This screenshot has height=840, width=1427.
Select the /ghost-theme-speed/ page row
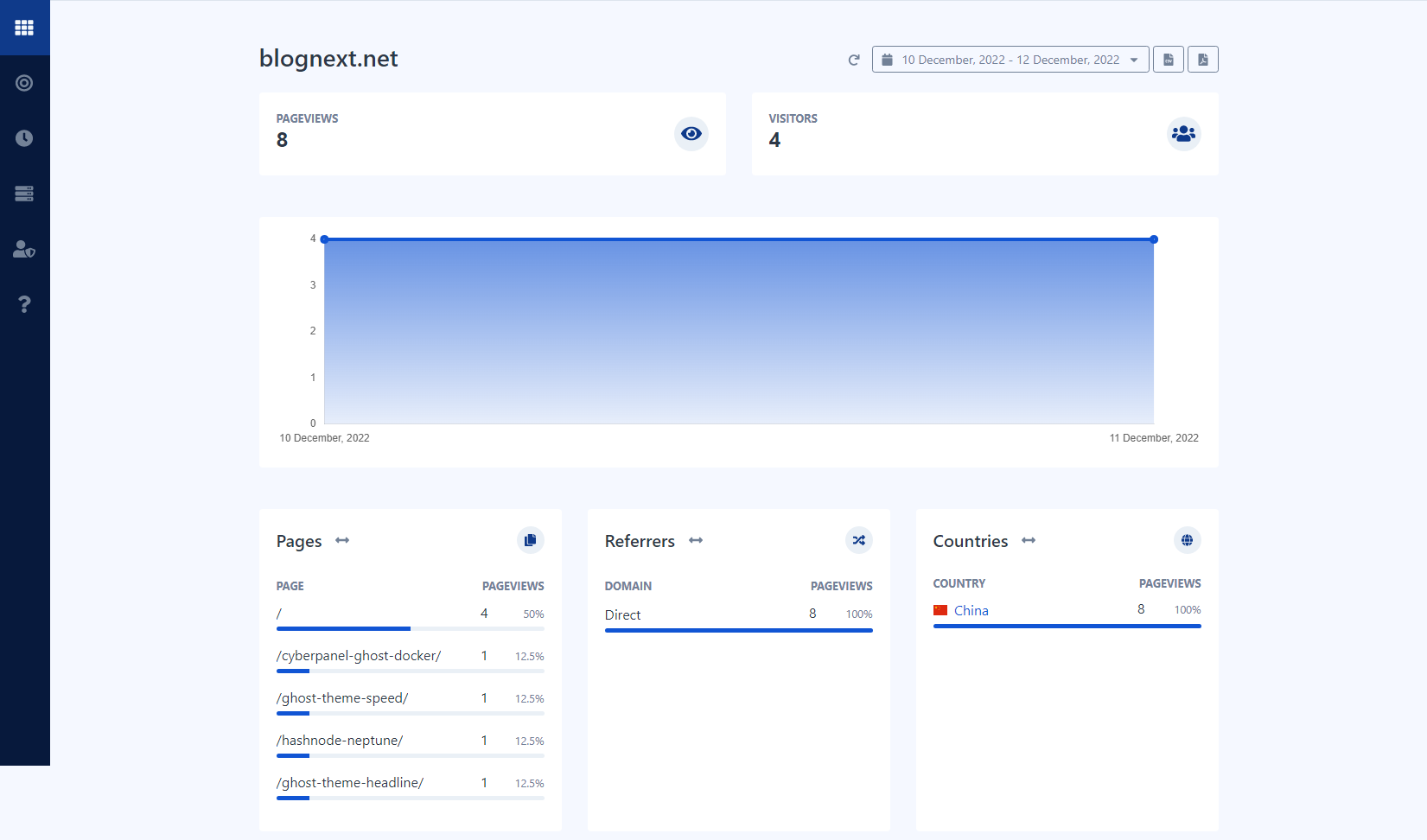[342, 698]
